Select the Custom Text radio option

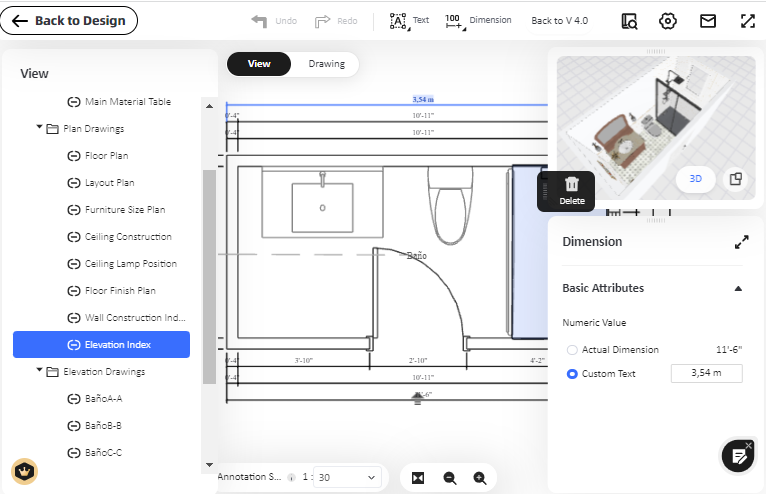pyautogui.click(x=572, y=374)
